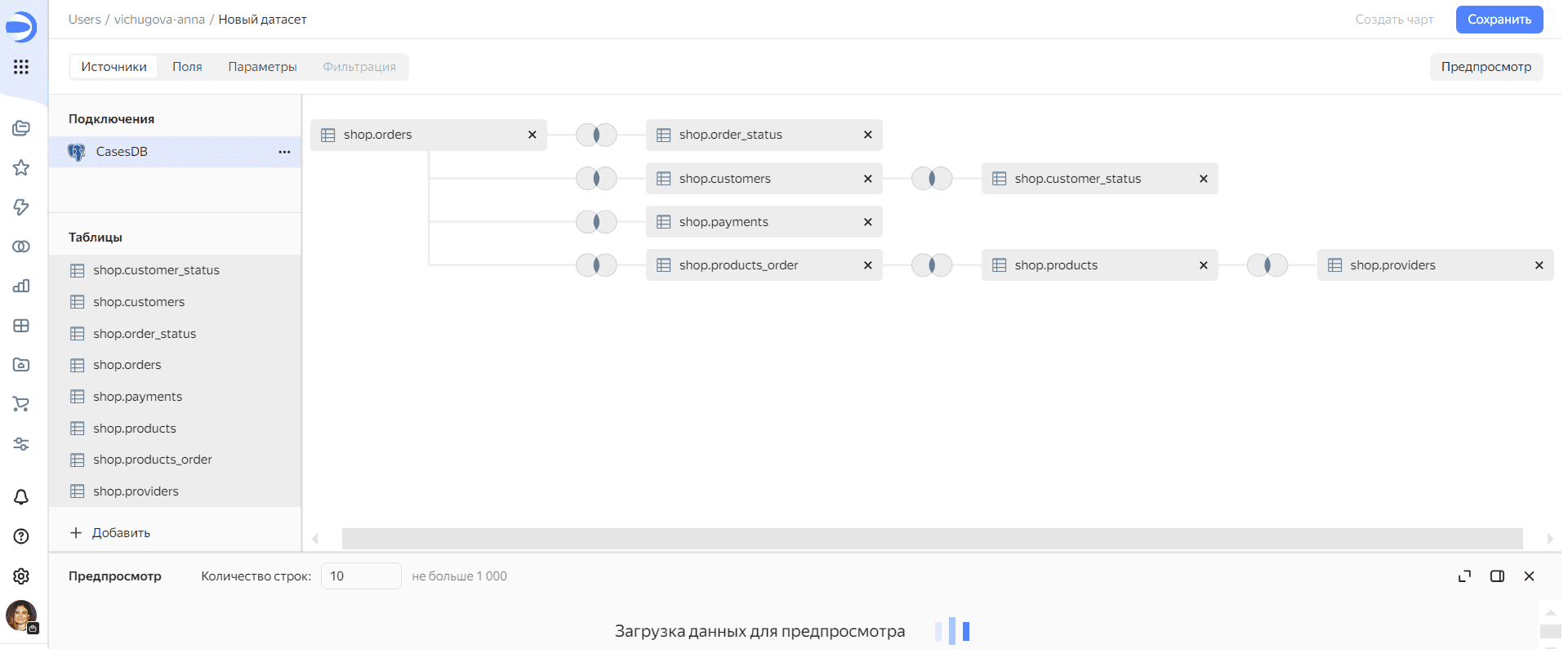Open help question mark icon
1568x649 pixels.
pyautogui.click(x=21, y=536)
